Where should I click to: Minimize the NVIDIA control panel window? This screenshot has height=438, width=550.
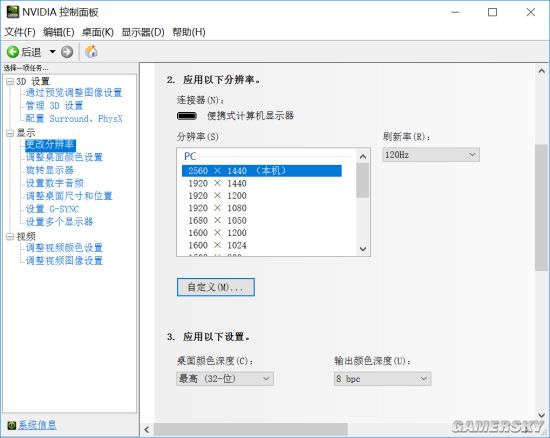(455, 12)
